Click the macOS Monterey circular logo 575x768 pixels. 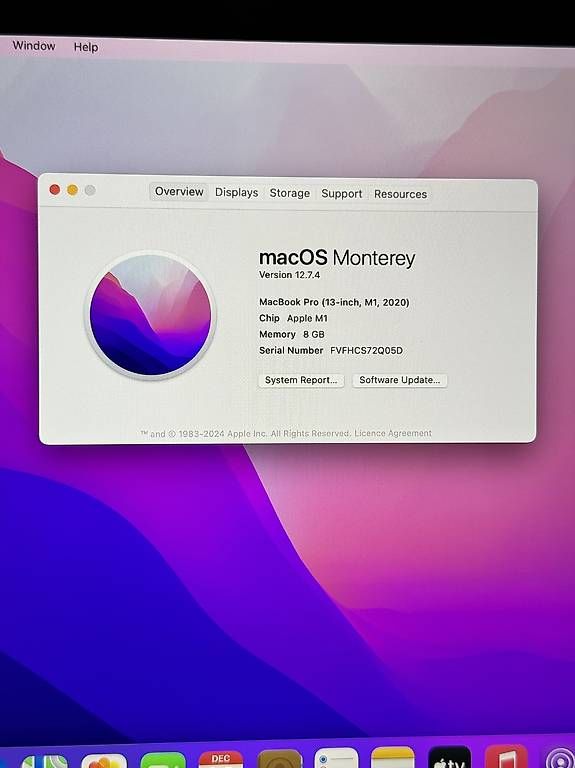(x=150, y=315)
